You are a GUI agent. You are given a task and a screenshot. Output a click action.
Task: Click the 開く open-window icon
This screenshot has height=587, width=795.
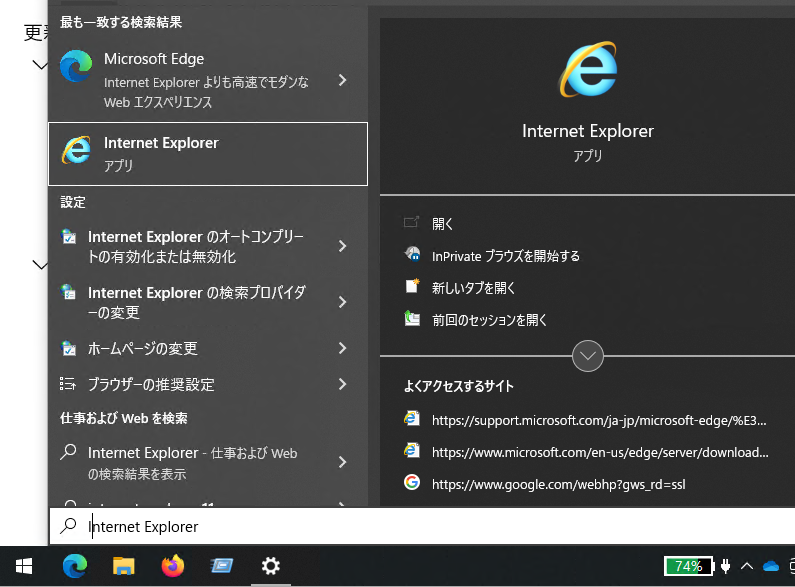(412, 223)
